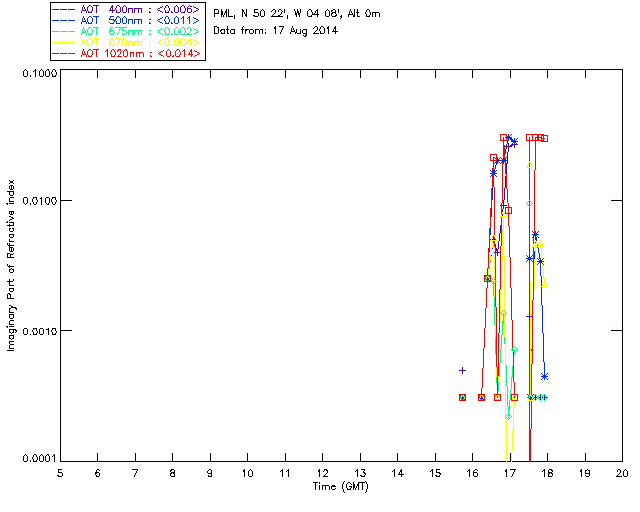640x512 pixels.
Task: Click the x-axis tick label 10
Action: [x=247, y=473]
